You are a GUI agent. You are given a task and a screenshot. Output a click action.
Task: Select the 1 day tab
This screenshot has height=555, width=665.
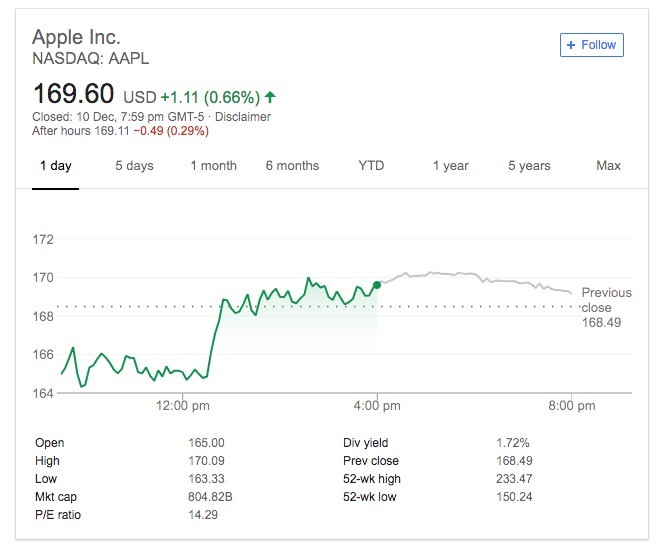55,166
